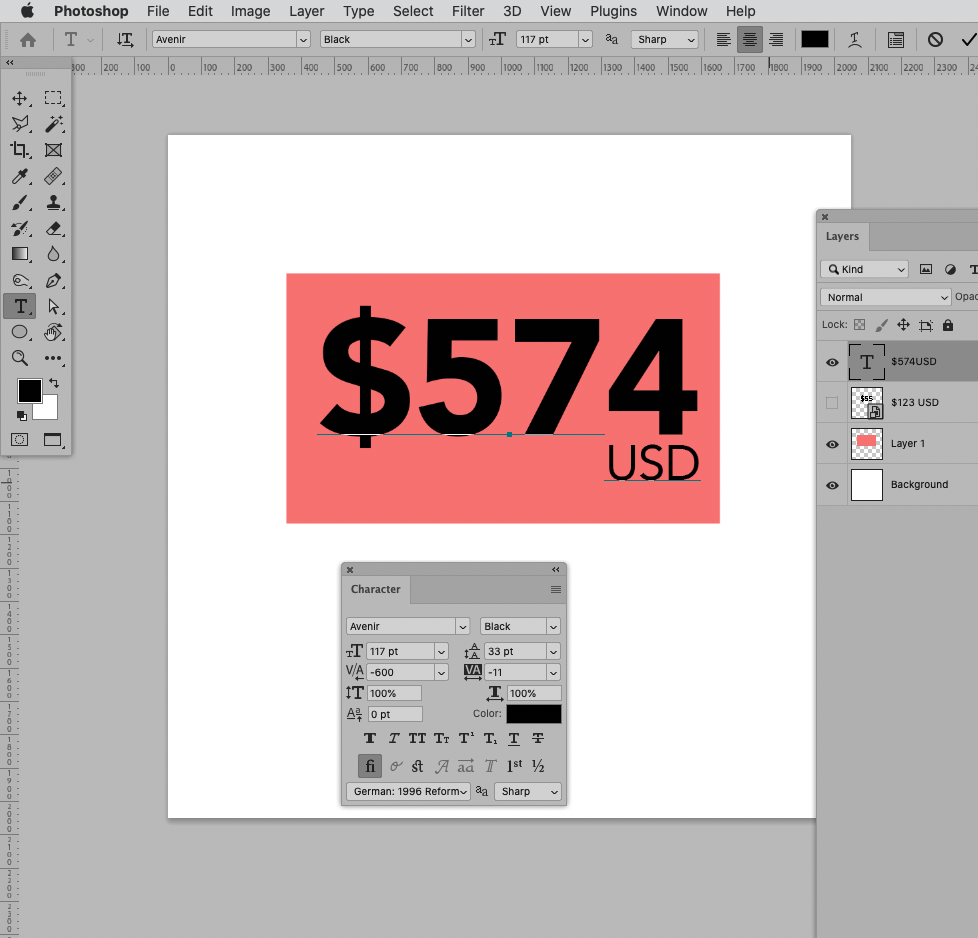Open Create Warped Text dialog
The width and height of the screenshot is (978, 938).
855,40
